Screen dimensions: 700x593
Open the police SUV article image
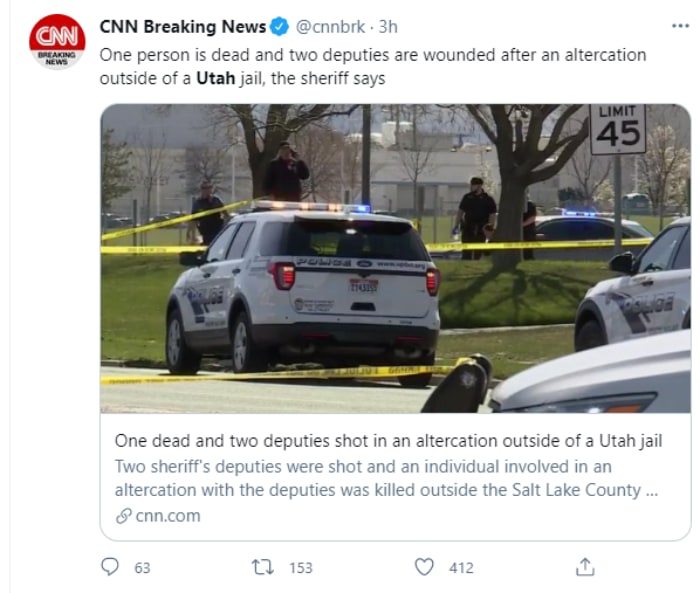395,258
